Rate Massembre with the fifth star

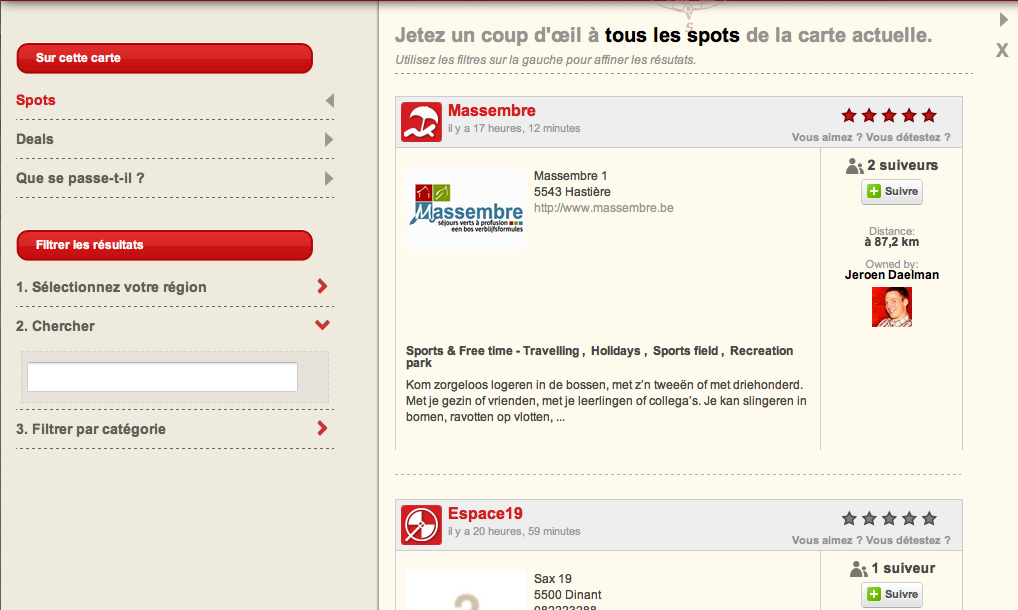click(929, 116)
